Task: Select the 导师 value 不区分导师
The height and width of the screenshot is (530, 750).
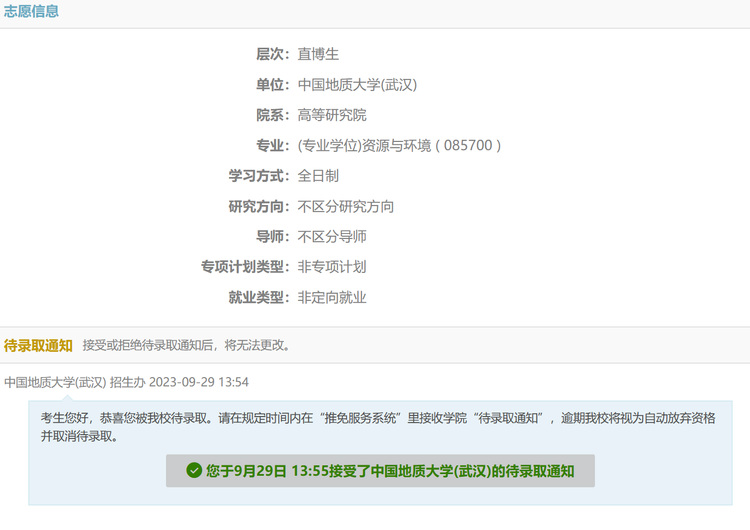Action: [332, 236]
